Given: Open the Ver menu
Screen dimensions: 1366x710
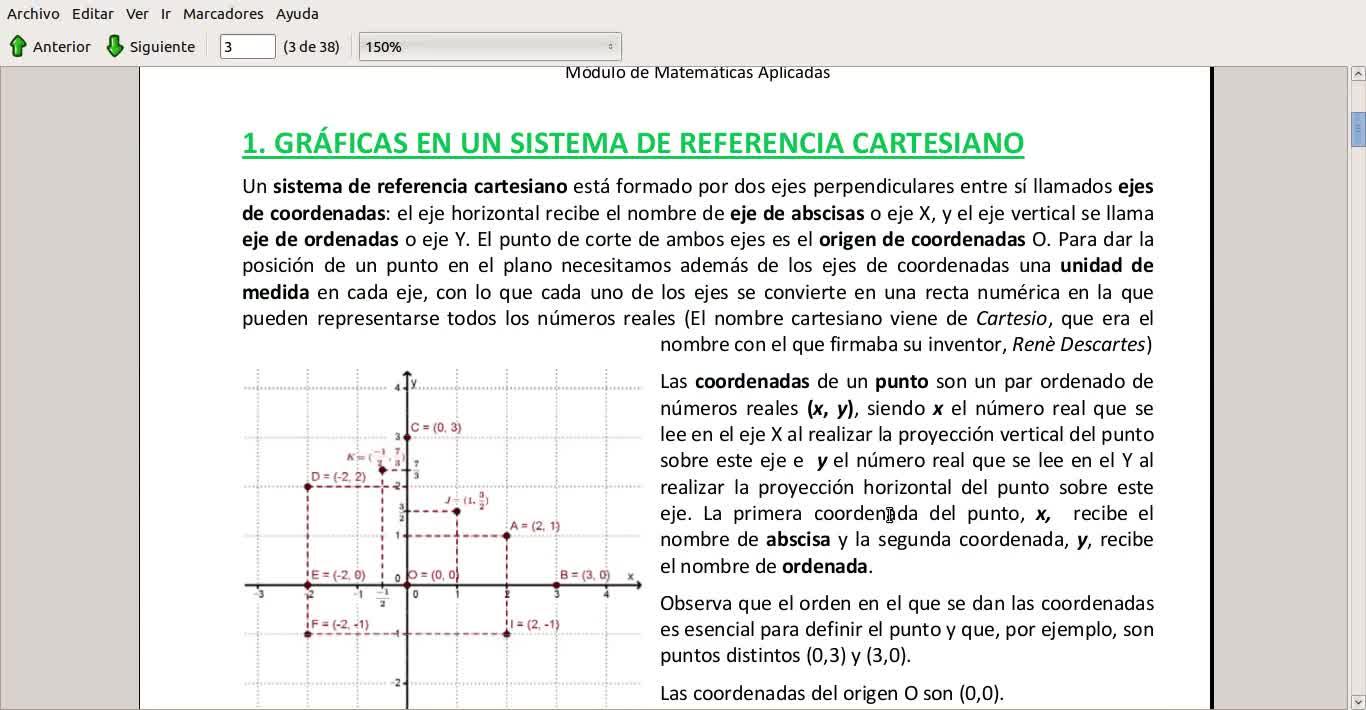Looking at the screenshot, I should [x=137, y=14].
